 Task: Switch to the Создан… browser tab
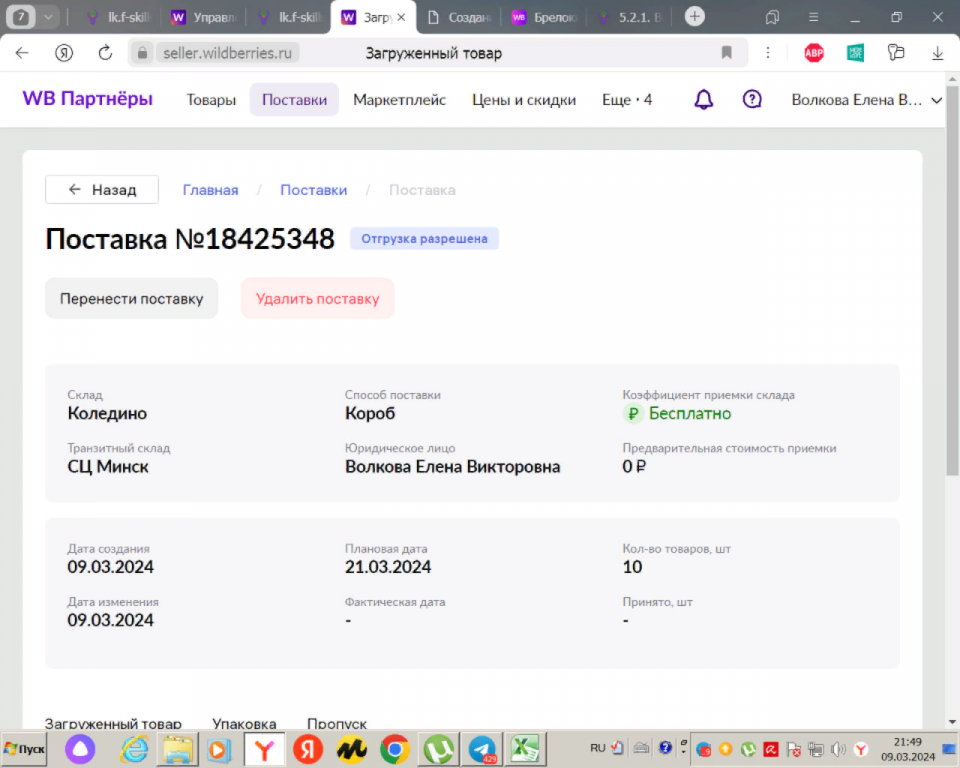(460, 17)
